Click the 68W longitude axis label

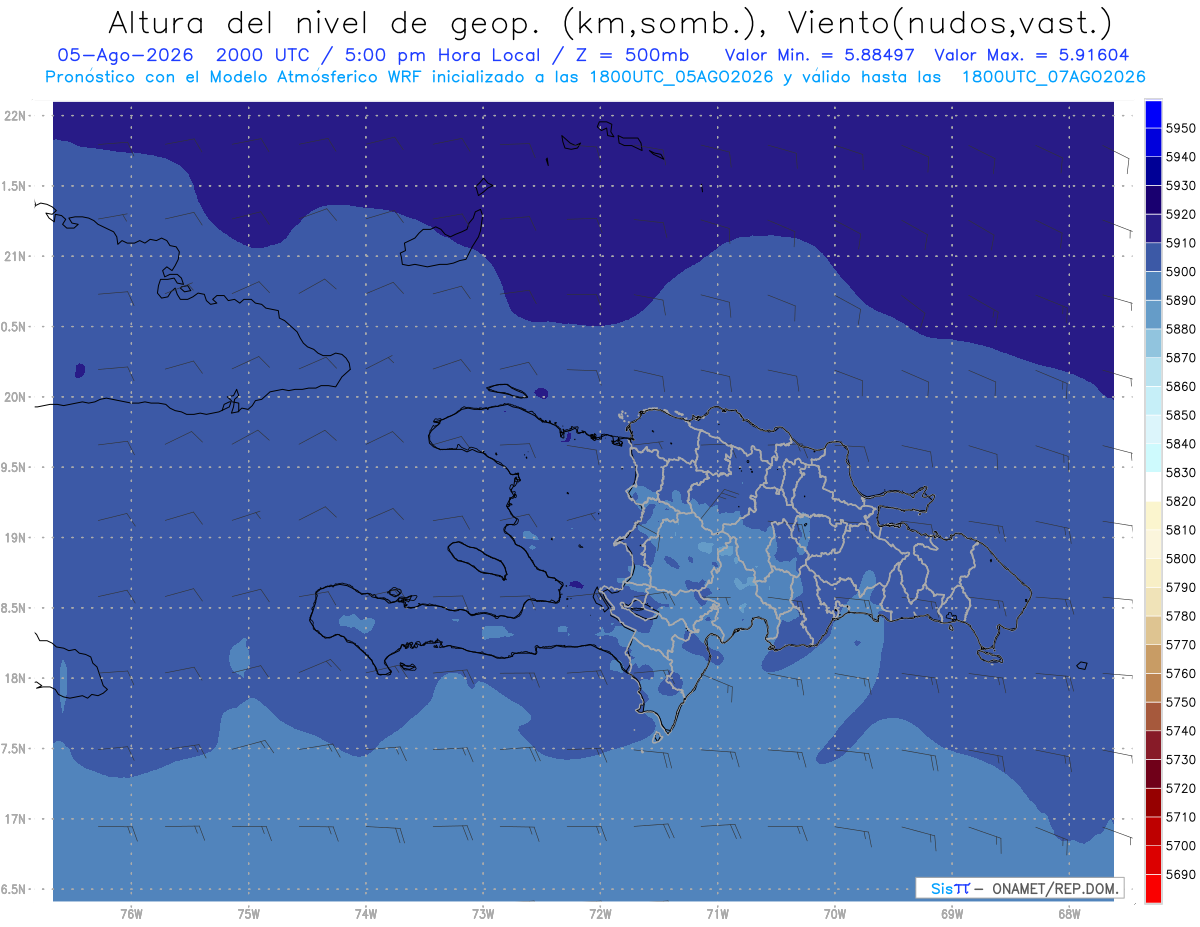pyautogui.click(x=1069, y=914)
